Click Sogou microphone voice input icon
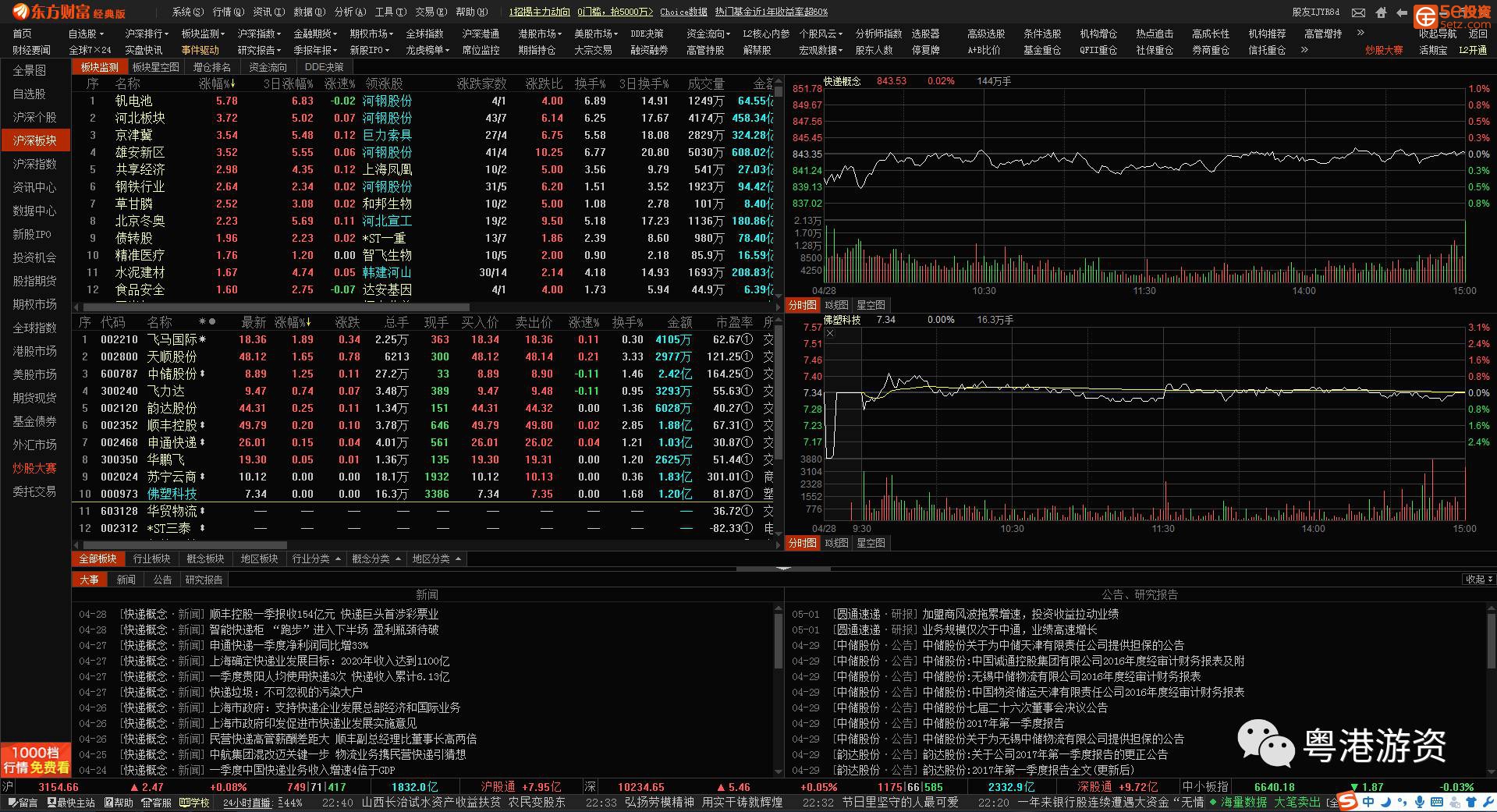This screenshot has height=812, width=1497. point(1420,802)
